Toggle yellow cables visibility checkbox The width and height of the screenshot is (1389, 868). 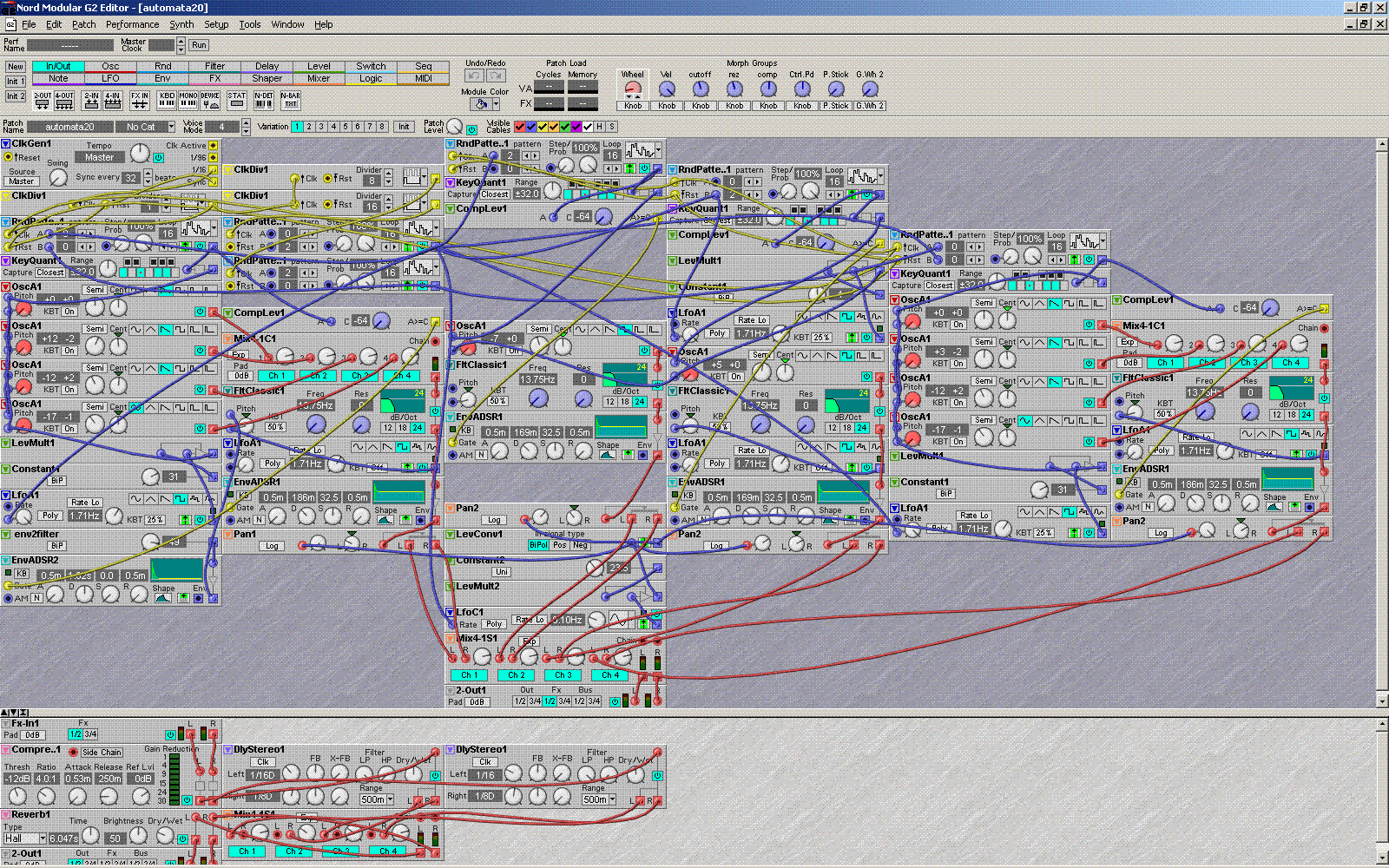pos(543,127)
